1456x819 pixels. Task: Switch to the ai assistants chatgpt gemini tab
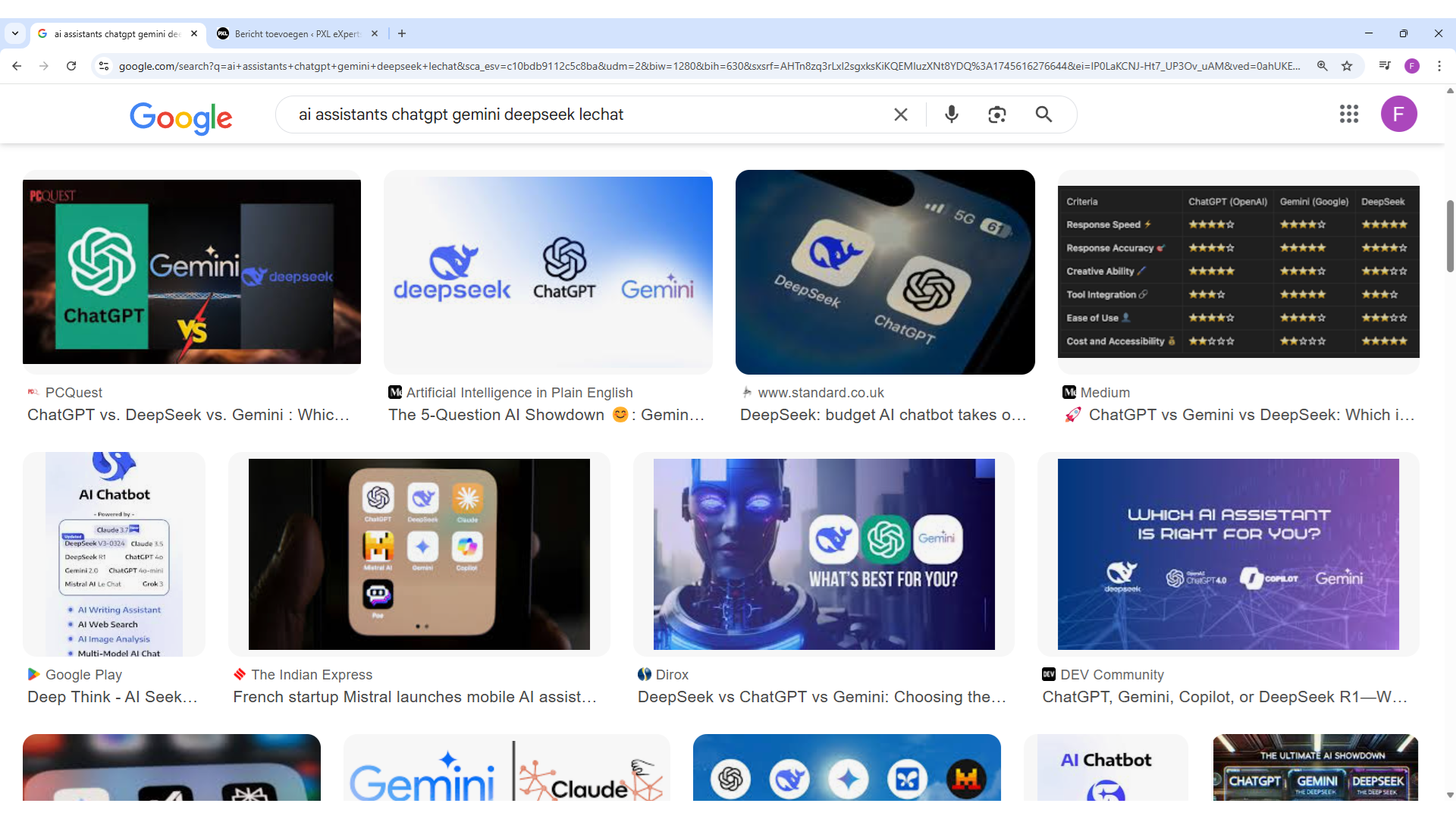coord(118,33)
